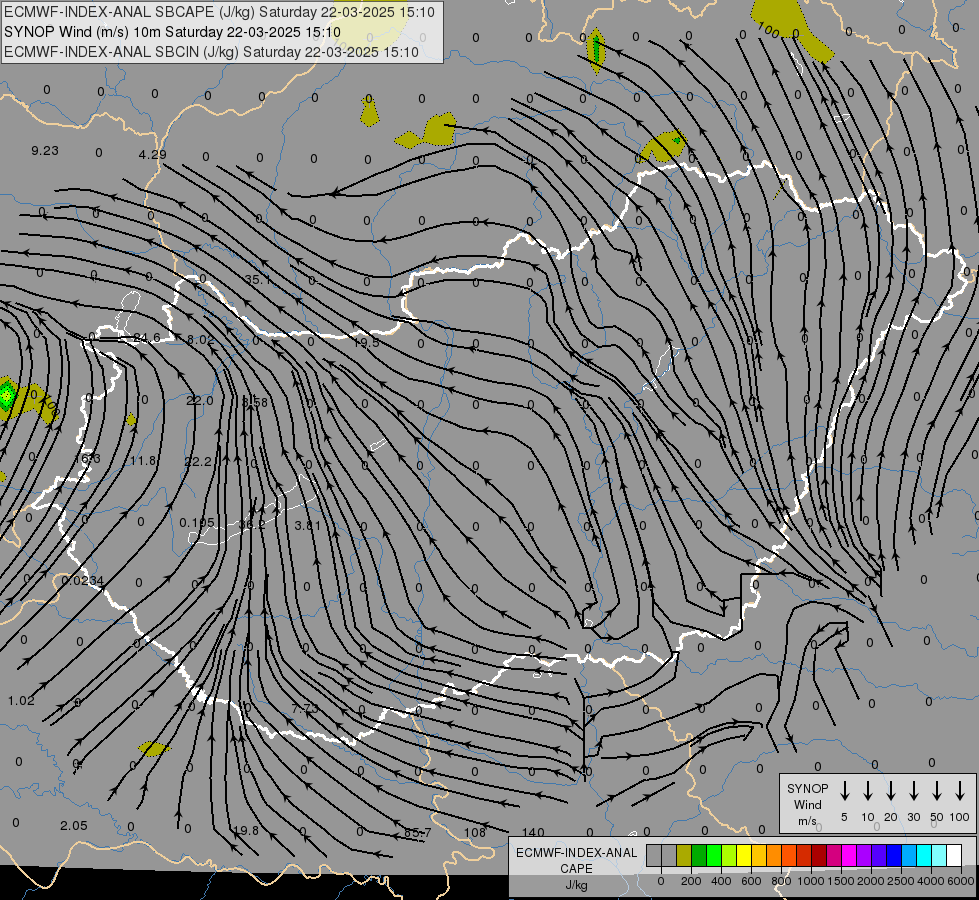Click the 140 value on the map
Viewport: 979px width, 900px height.
click(533, 832)
